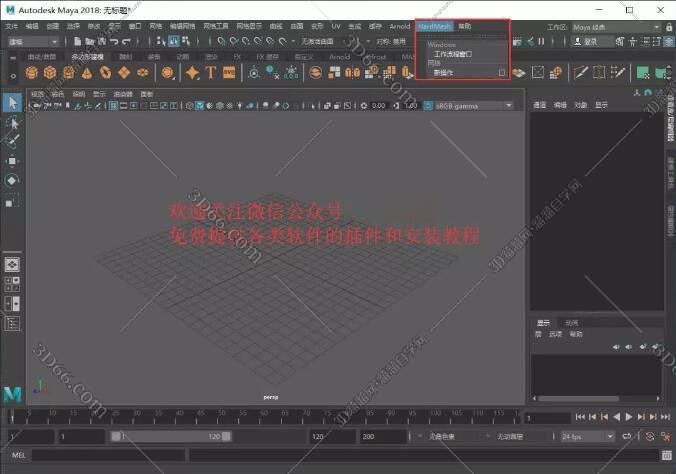Activate the Move tool in toolbox

(12, 161)
